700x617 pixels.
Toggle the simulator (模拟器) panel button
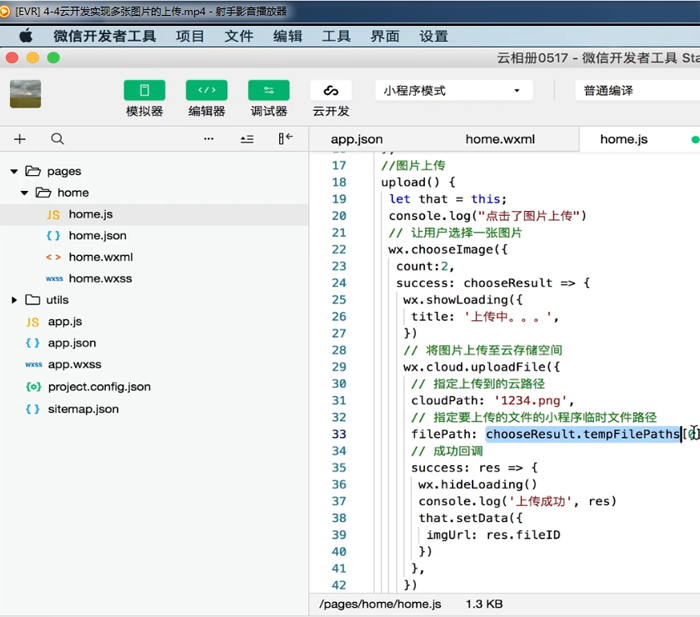144,91
